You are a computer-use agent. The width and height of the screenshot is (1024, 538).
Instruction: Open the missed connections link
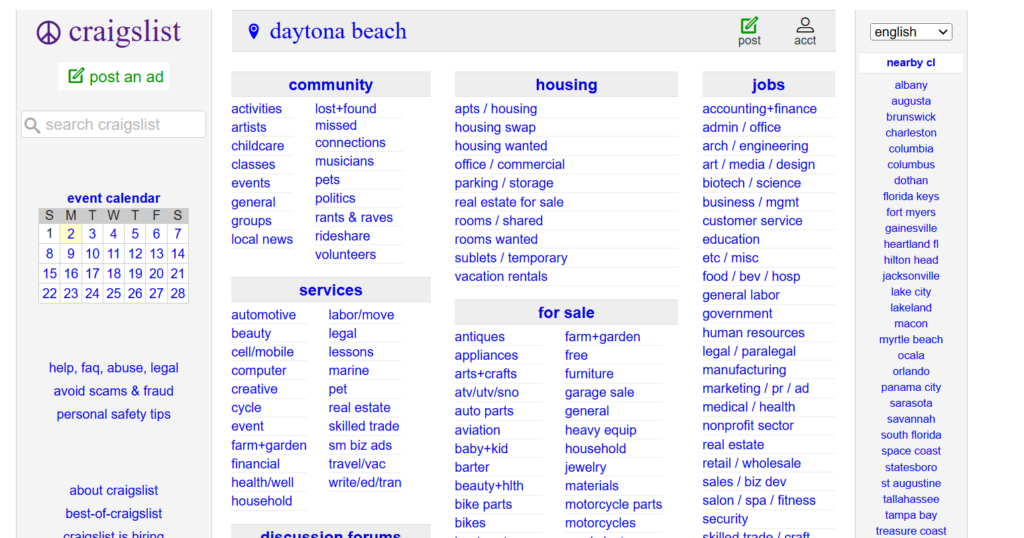coord(350,134)
